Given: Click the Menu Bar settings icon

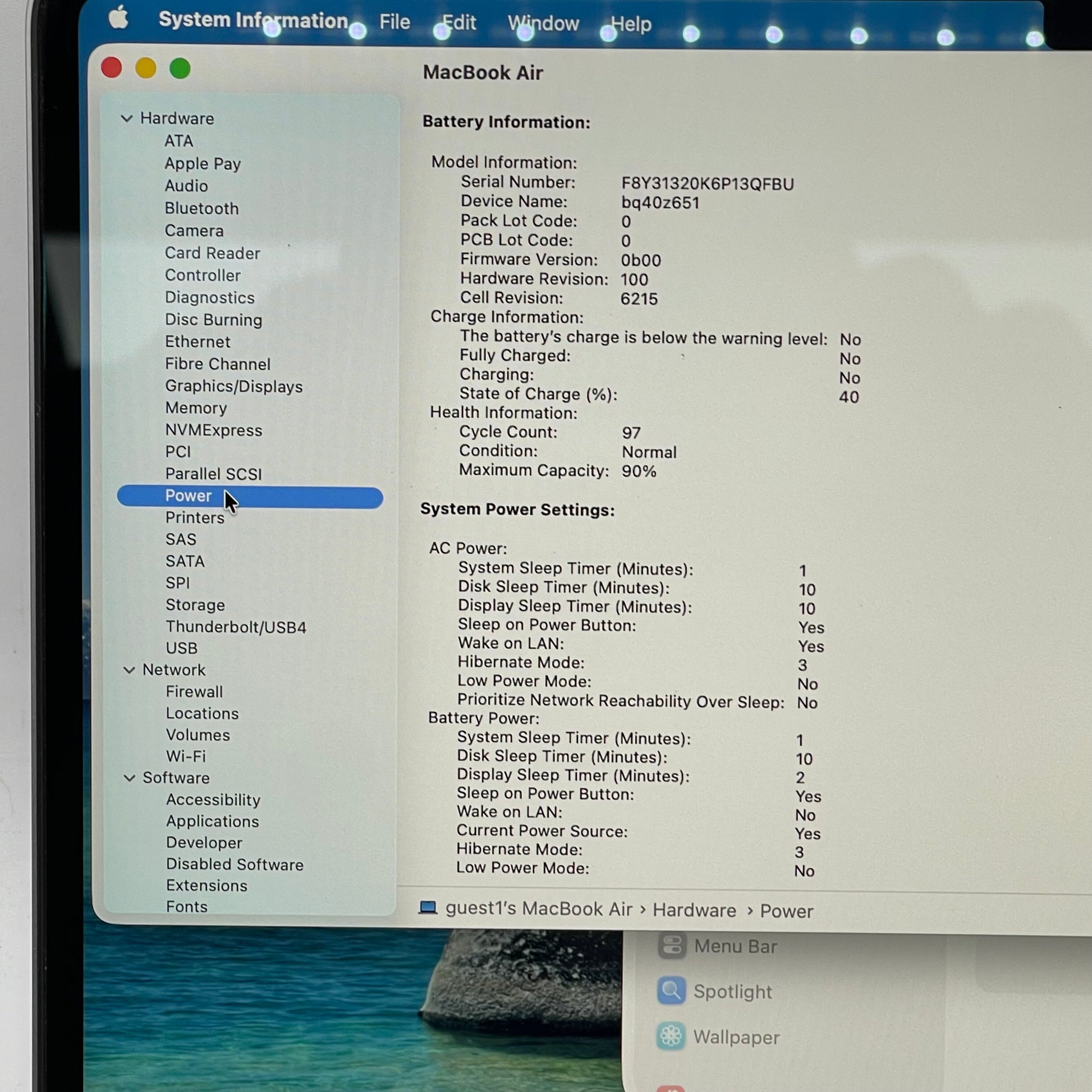Looking at the screenshot, I should [672, 946].
